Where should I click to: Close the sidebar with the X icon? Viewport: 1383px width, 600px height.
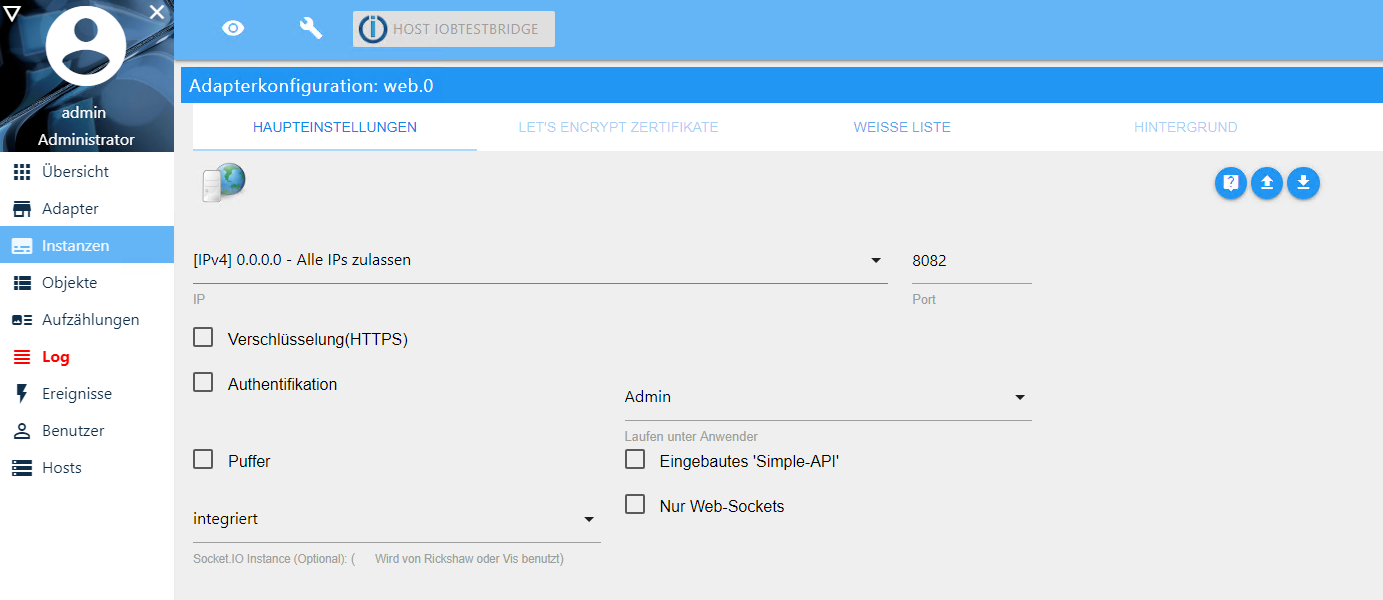tap(157, 12)
